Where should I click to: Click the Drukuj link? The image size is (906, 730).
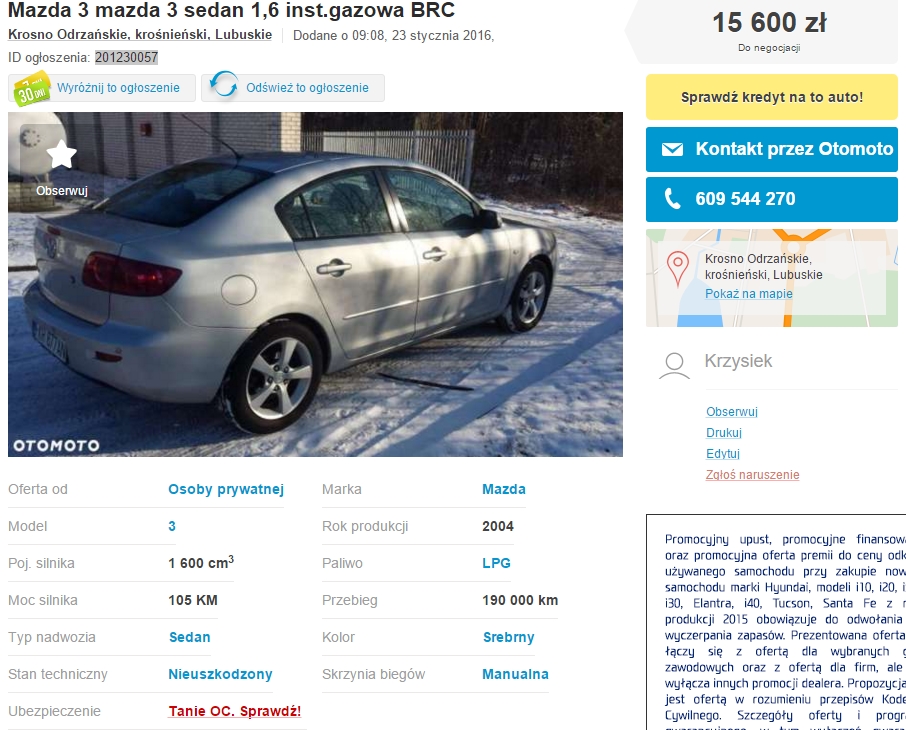click(723, 432)
